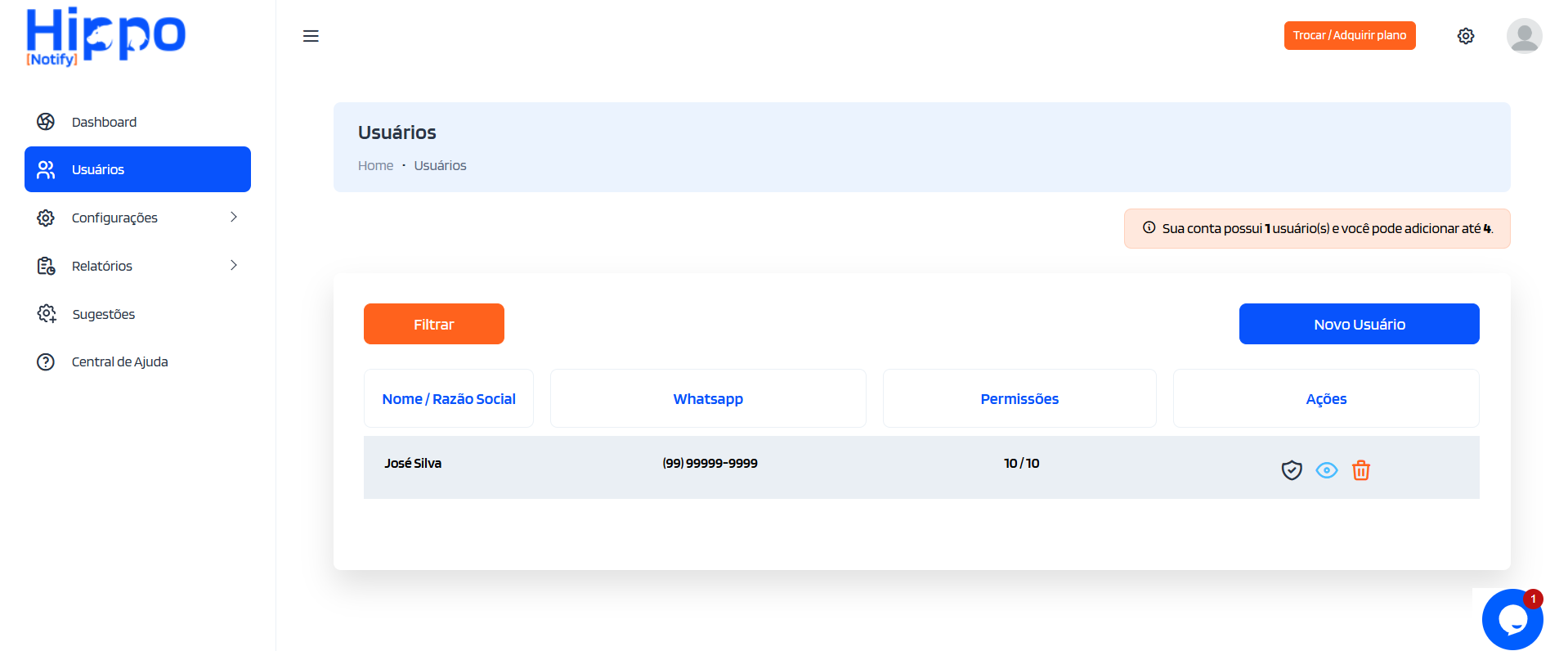
Task: Toggle the sidebar with hamburger menu icon
Action: click(311, 36)
